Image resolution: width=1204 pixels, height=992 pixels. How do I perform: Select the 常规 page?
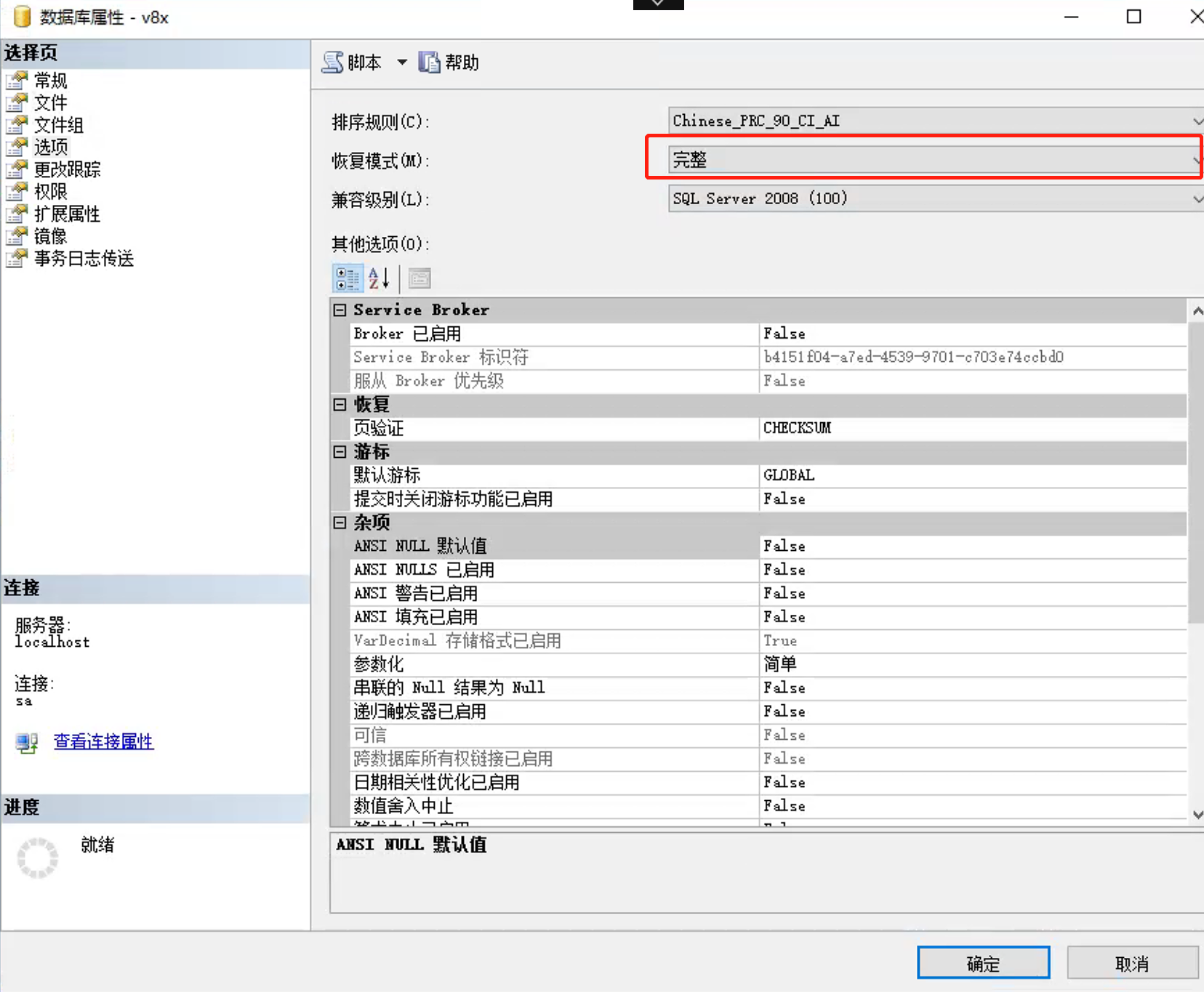pos(50,80)
